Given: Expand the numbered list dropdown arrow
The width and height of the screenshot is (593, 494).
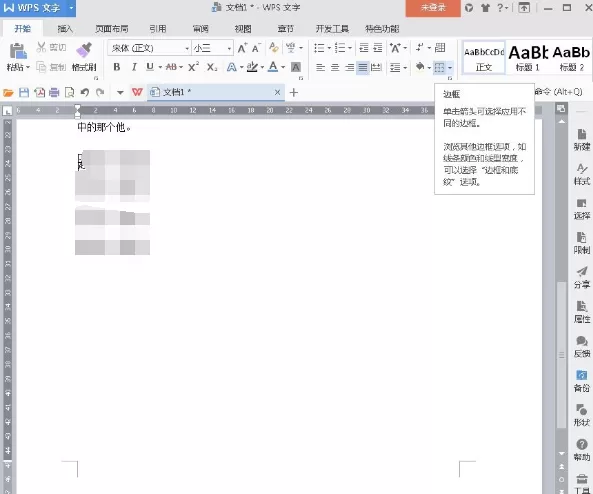Looking at the screenshot, I should click(350, 48).
